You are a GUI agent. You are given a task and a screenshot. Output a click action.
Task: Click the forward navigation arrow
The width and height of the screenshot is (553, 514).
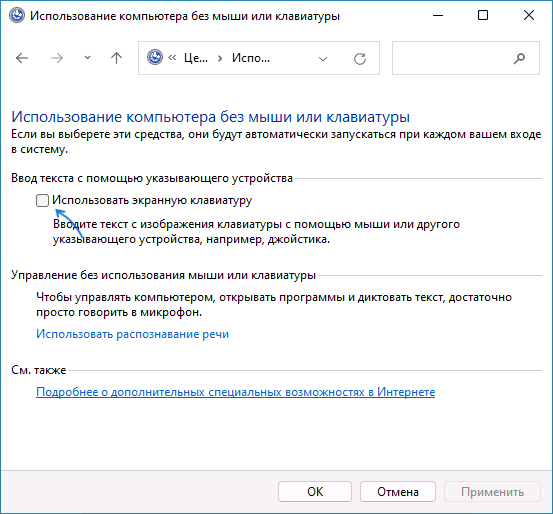57,58
